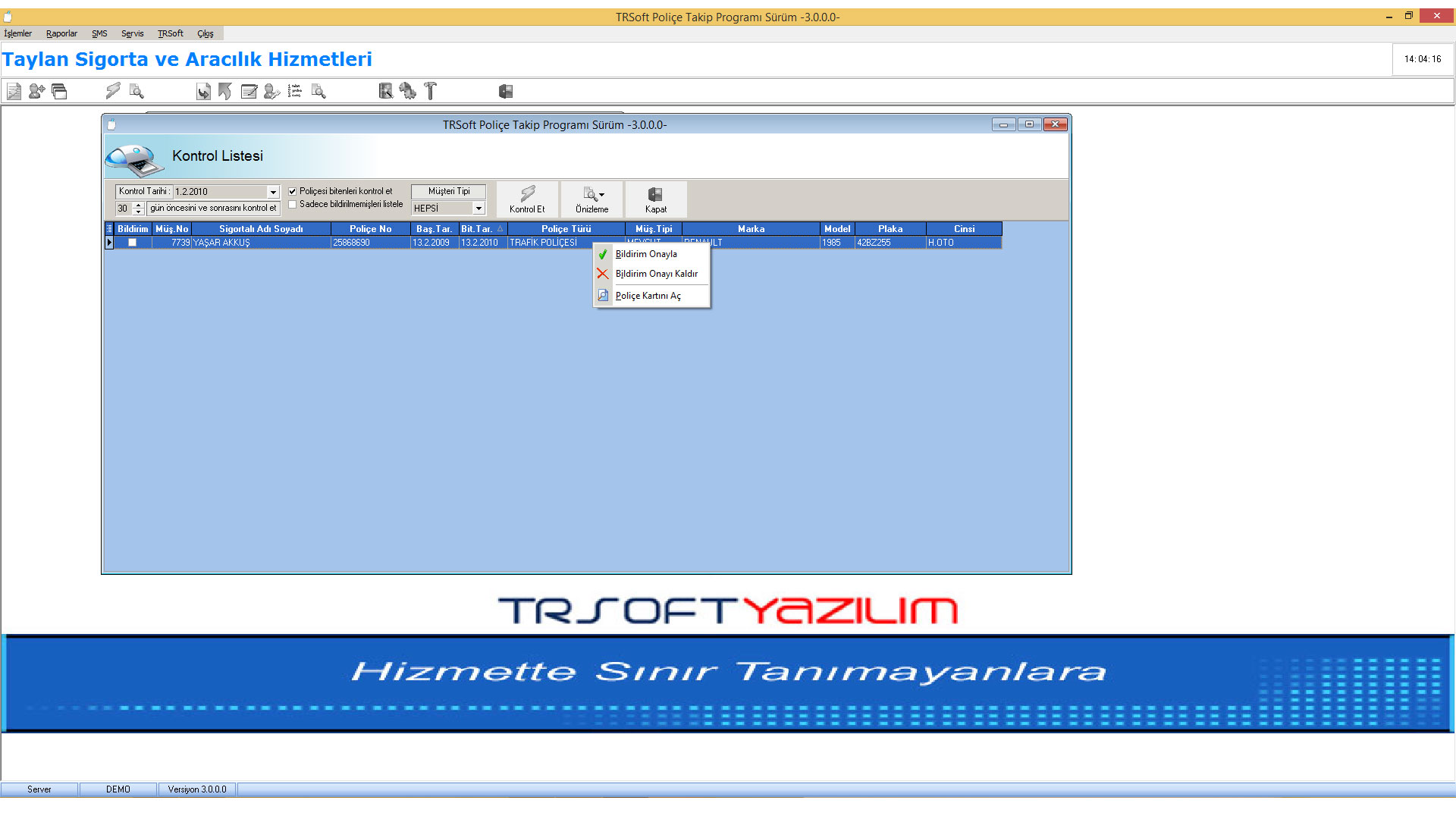Image resolution: width=1456 pixels, height=819 pixels.
Task: Open the Kontrol Tarihi date dropdown
Action: tap(273, 192)
